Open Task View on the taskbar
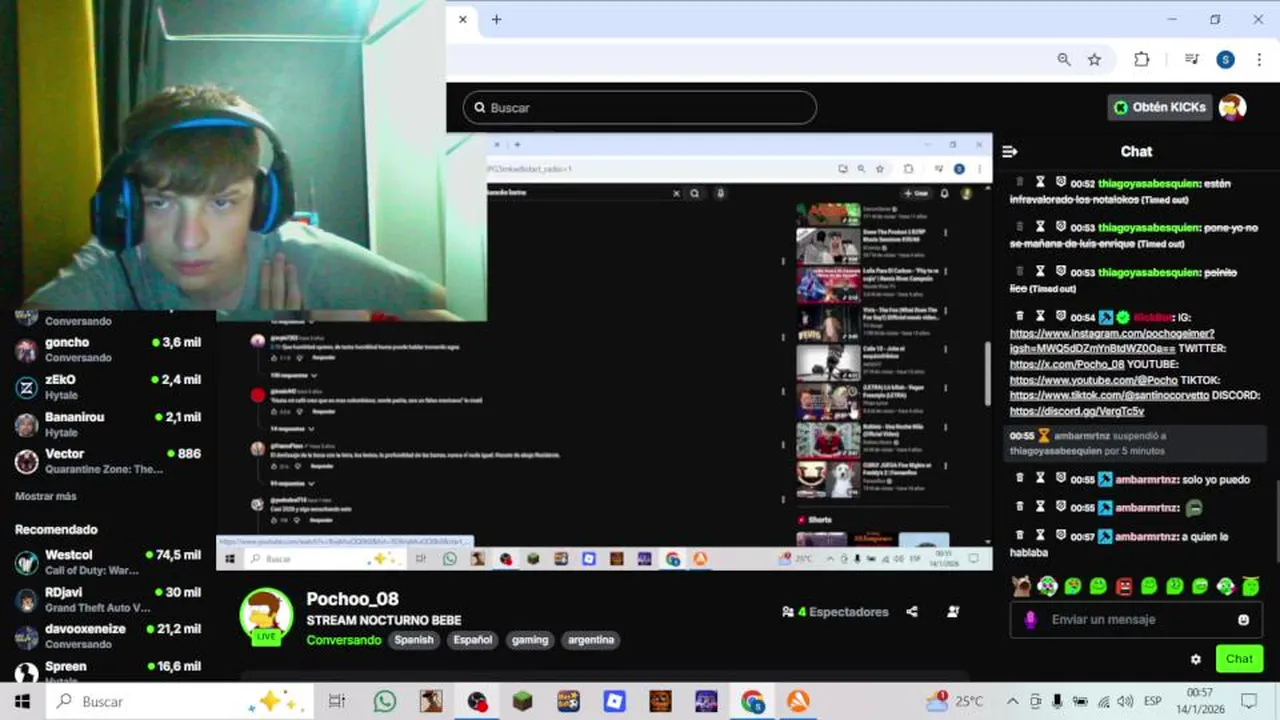This screenshot has height=720, width=1280. click(337, 701)
